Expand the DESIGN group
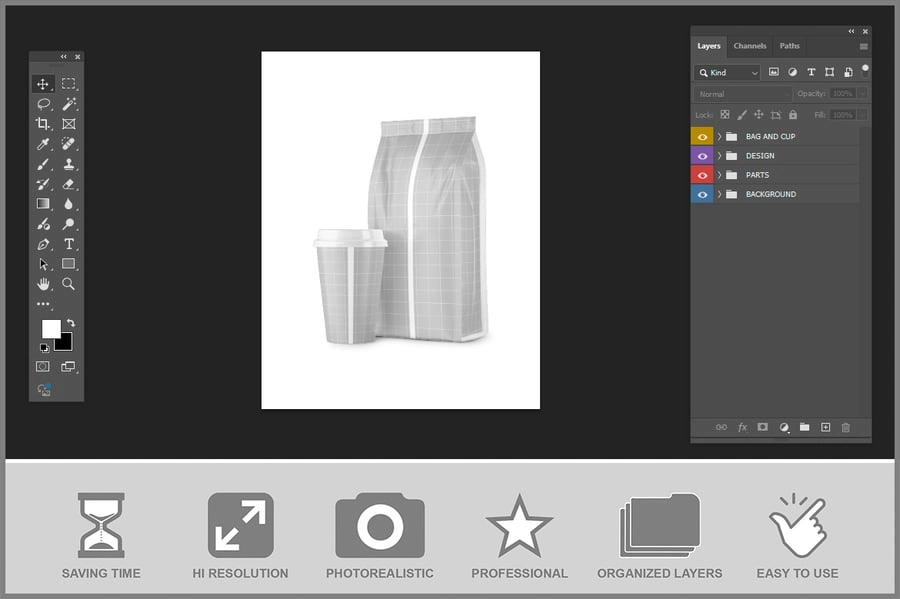Screen dimensions: 900x599 click(x=719, y=156)
